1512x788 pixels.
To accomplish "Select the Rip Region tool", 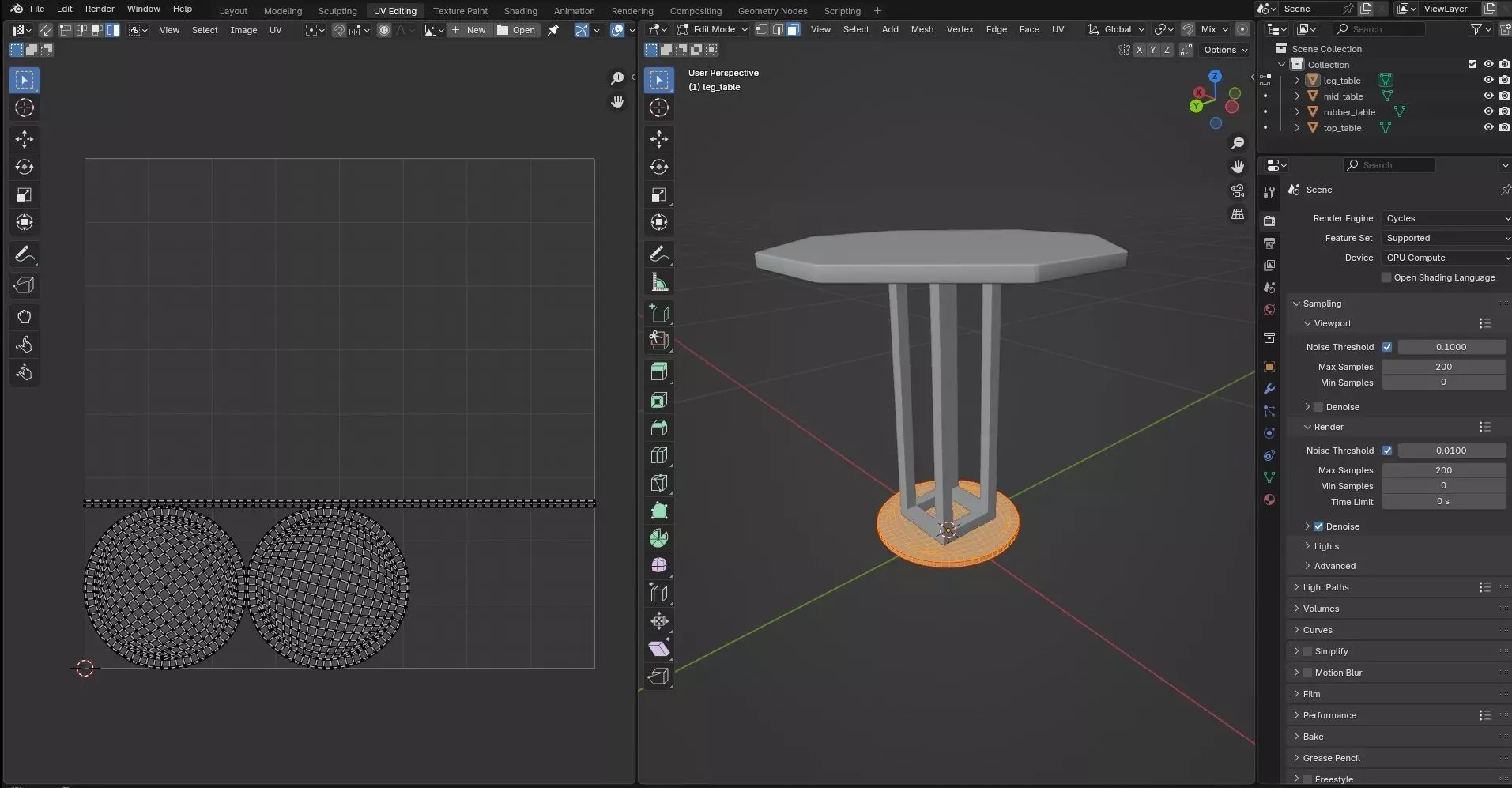I will [x=659, y=677].
